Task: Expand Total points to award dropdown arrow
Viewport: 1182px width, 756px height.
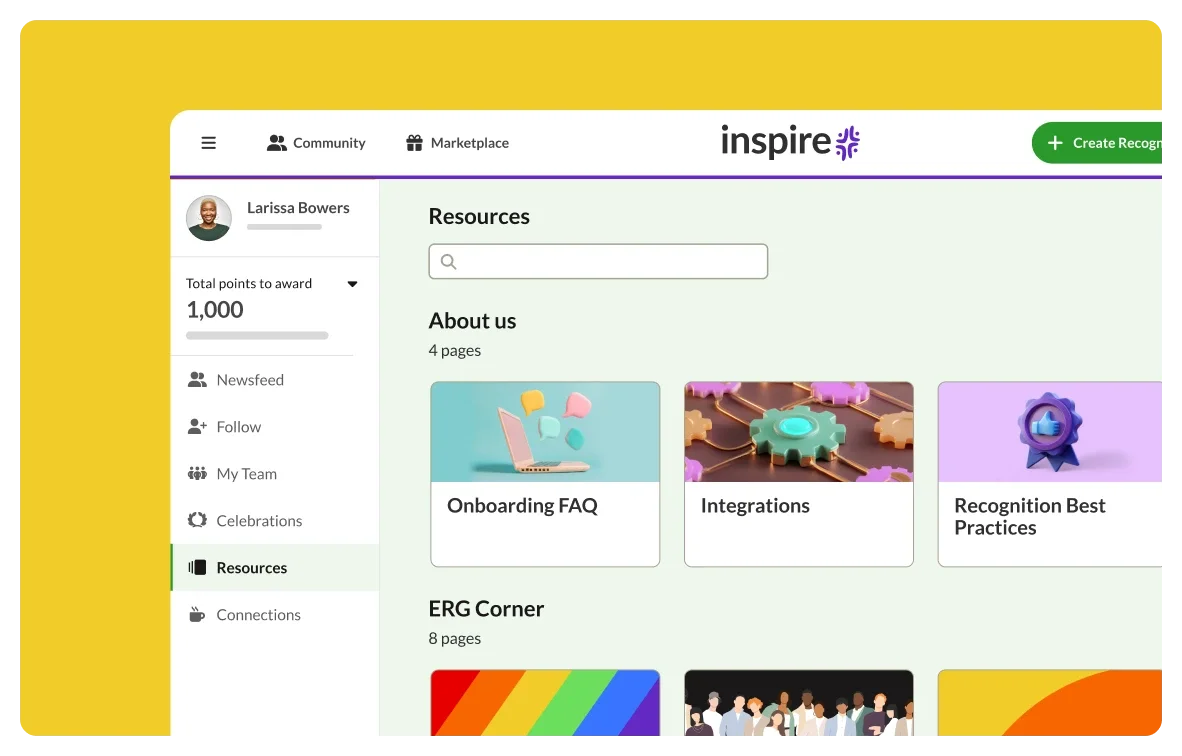Action: [x=352, y=284]
